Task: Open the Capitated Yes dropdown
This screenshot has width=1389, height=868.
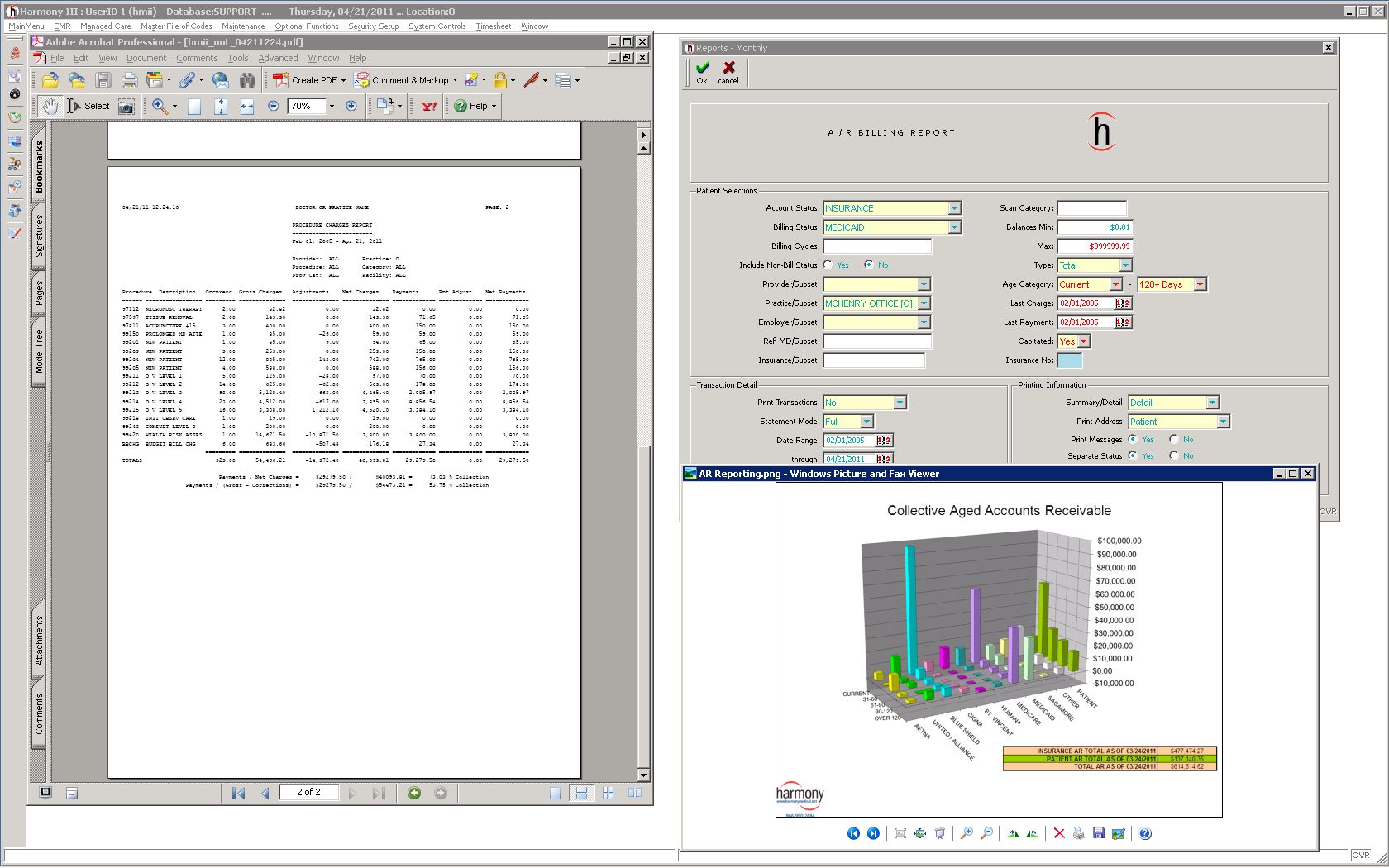Action: (1084, 341)
